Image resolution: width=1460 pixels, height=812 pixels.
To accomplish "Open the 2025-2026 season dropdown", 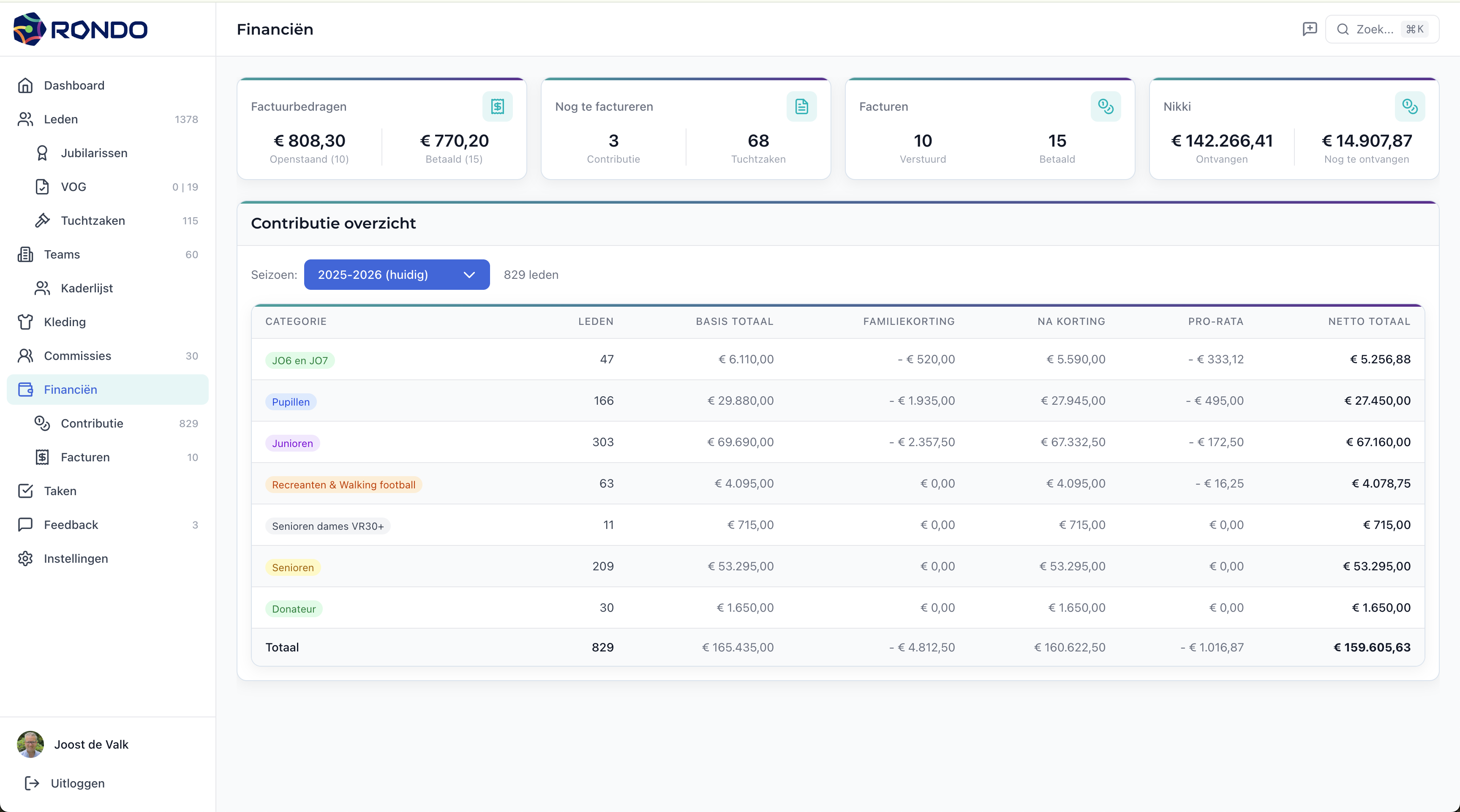I will click(x=396, y=274).
